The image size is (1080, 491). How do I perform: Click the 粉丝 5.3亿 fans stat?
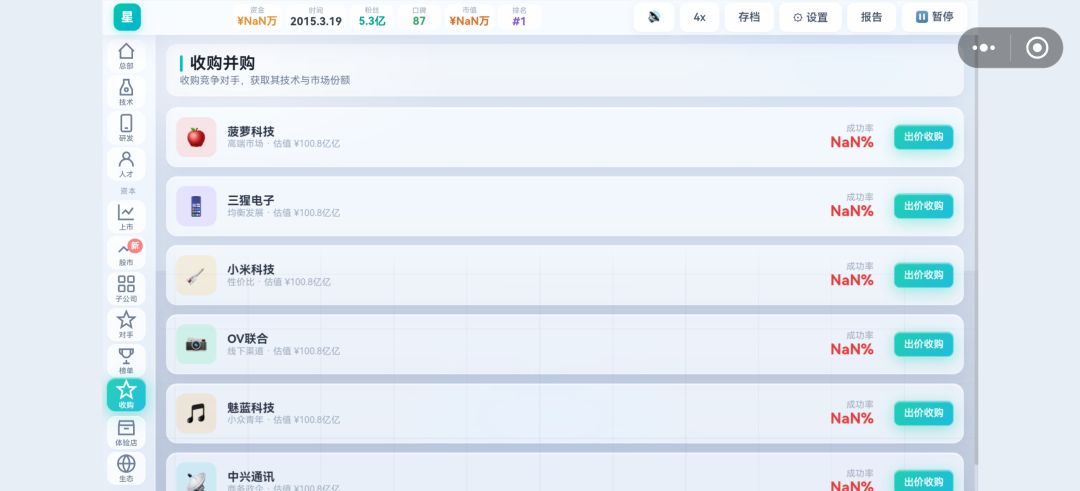[x=372, y=17]
